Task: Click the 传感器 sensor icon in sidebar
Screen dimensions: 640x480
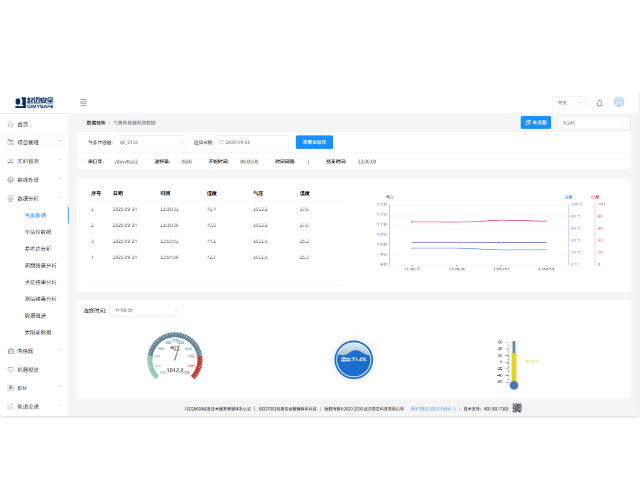Action: (x=10, y=351)
